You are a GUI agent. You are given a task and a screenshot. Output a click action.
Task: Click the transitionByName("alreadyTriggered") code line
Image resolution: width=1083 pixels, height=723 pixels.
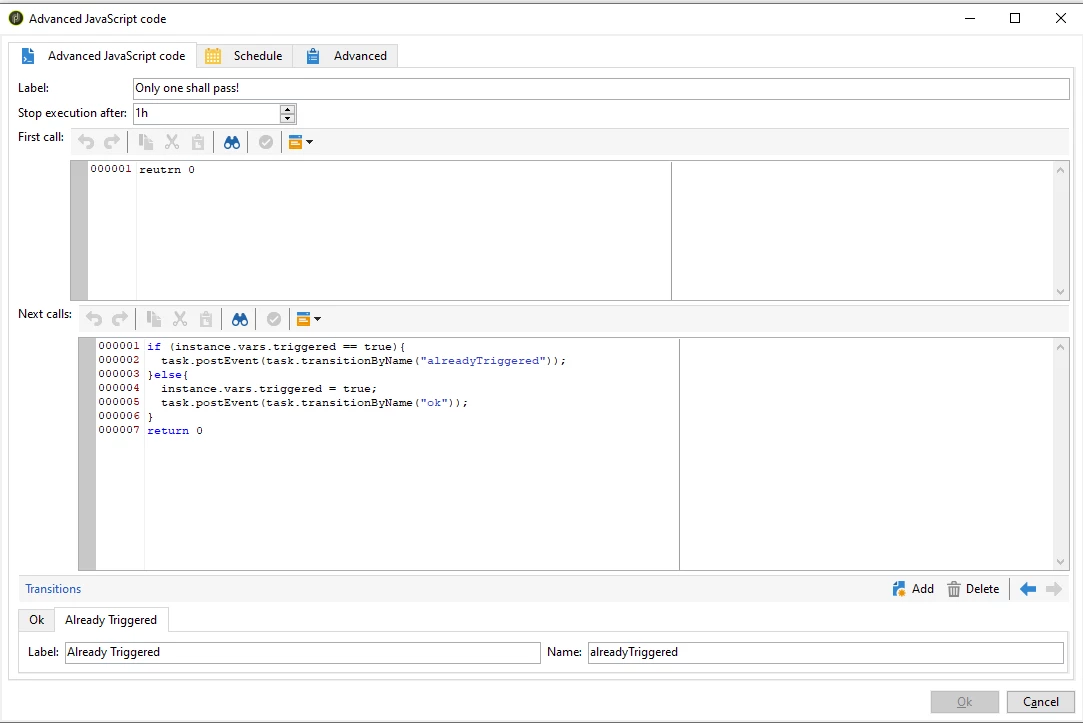click(x=363, y=360)
